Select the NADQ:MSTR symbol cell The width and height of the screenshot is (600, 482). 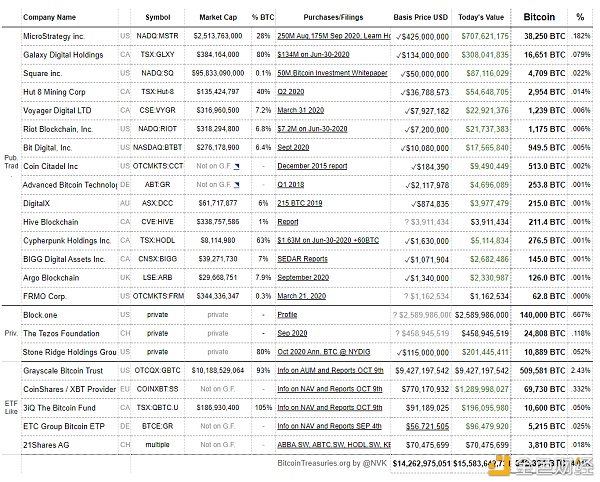pyautogui.click(x=157, y=36)
